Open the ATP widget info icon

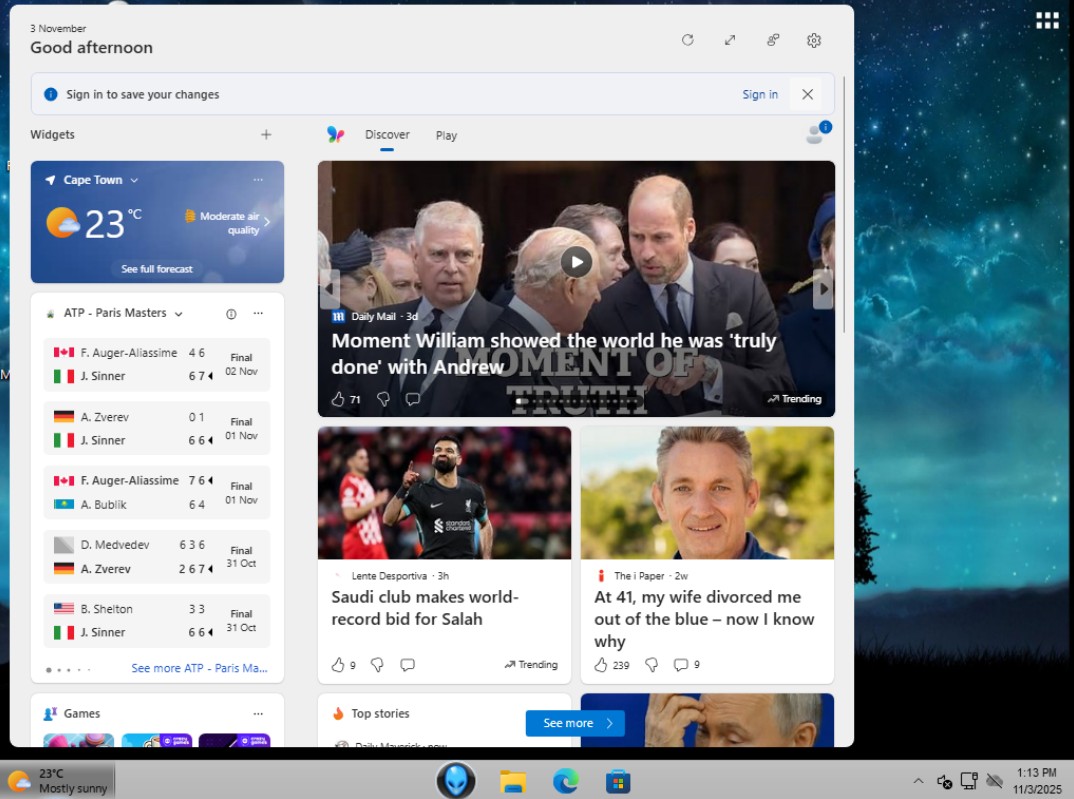coord(232,314)
